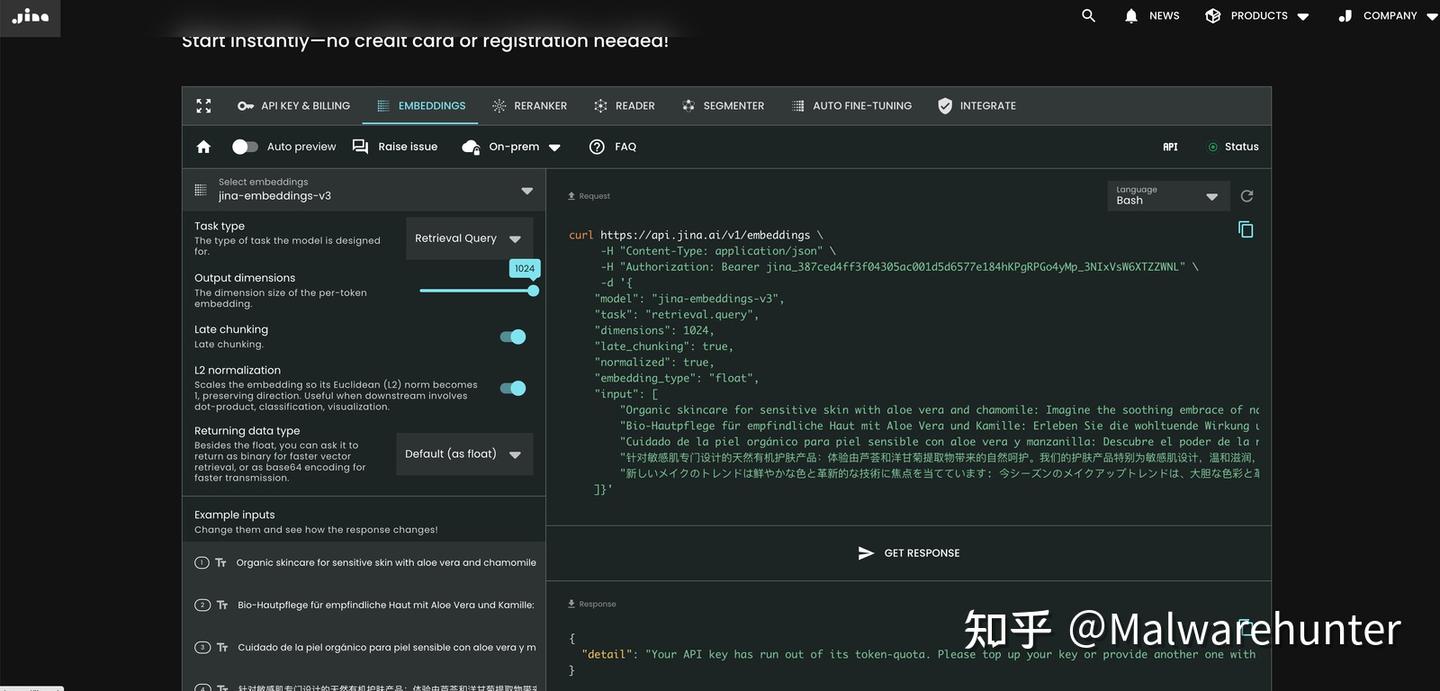Click the Jina logo
The height and width of the screenshot is (691, 1440).
(30, 17)
